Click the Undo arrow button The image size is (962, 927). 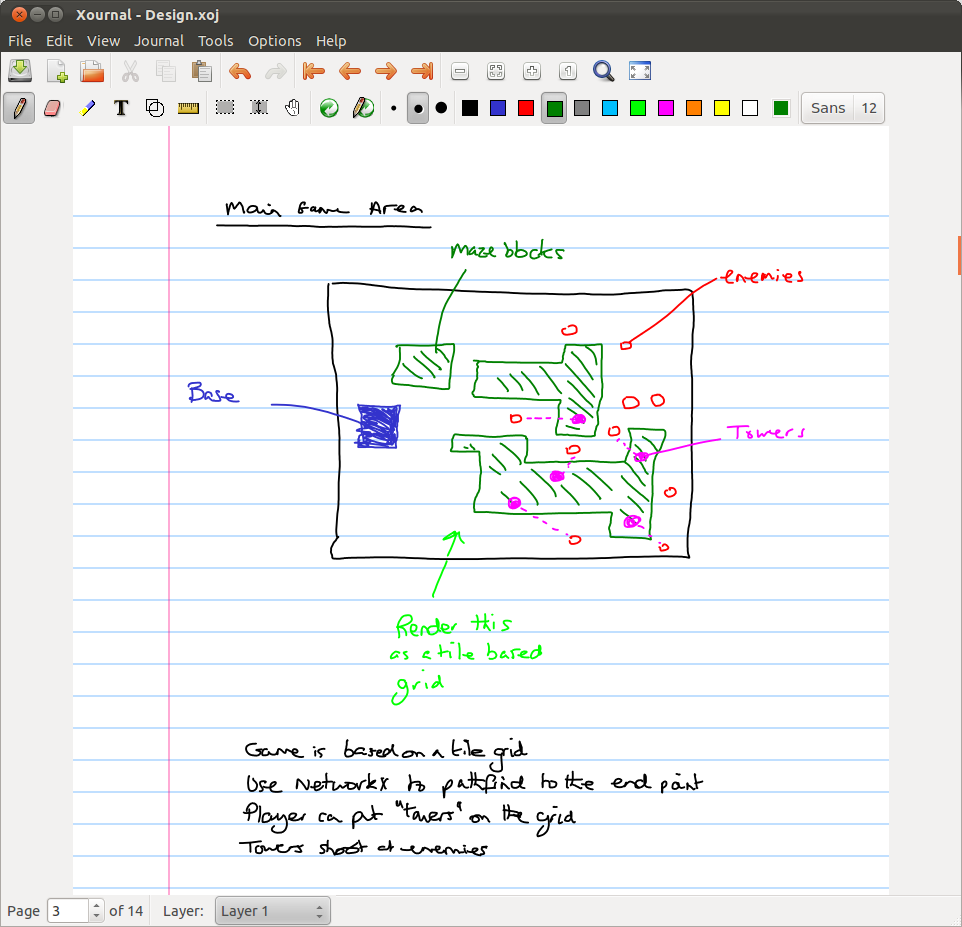(x=240, y=71)
